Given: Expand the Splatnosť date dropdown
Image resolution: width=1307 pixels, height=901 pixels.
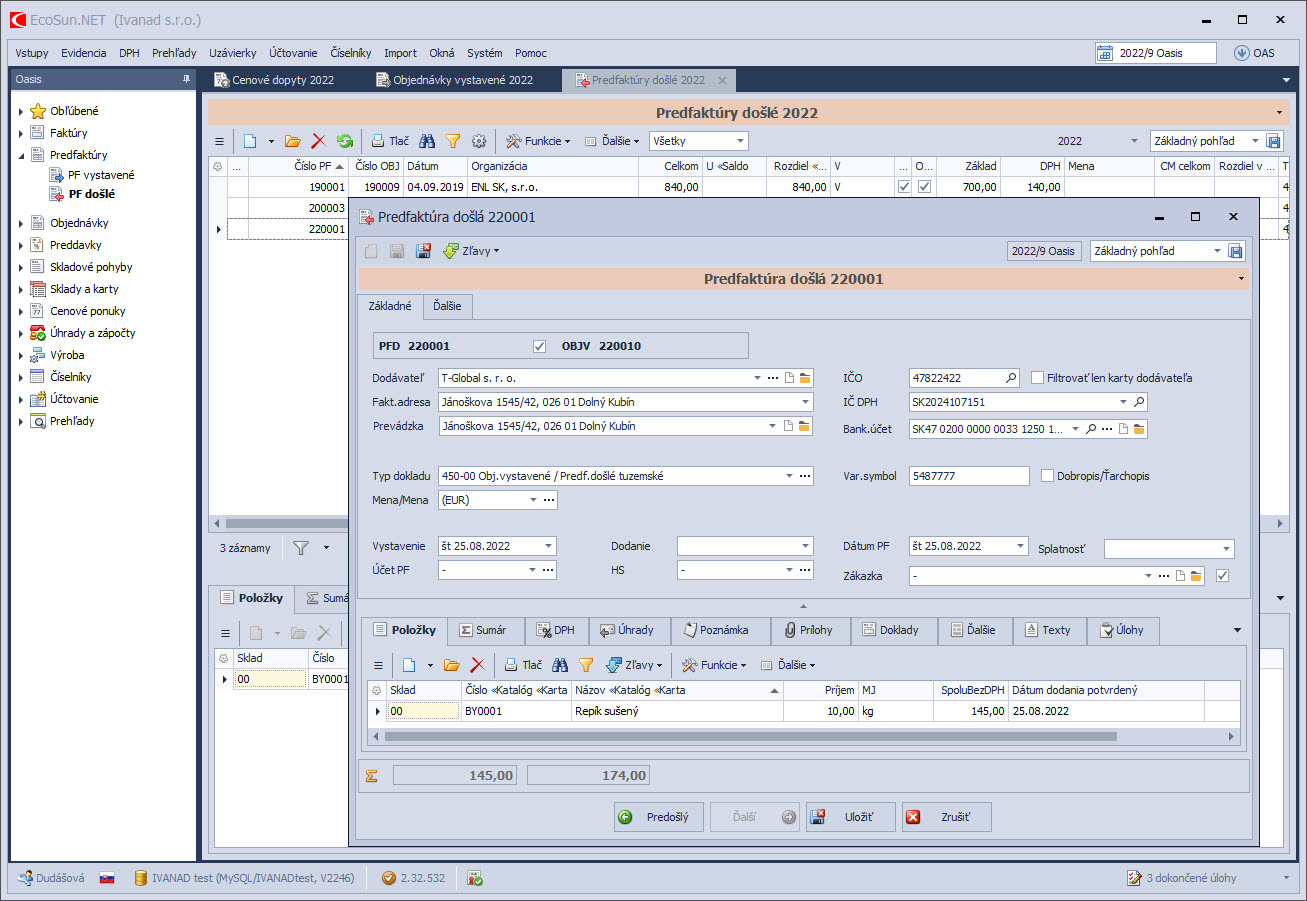Looking at the screenshot, I should point(1226,549).
